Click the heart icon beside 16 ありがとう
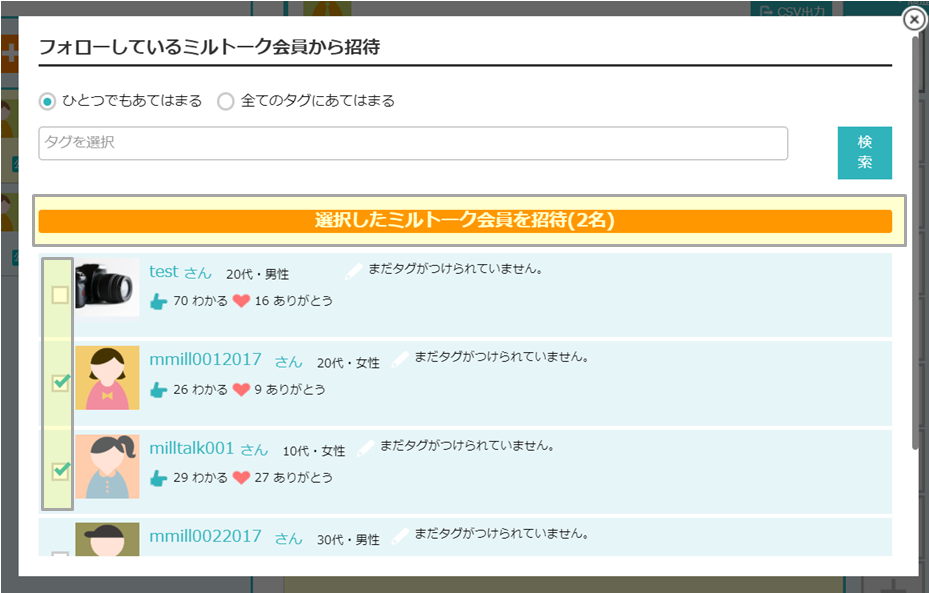 coord(241,301)
